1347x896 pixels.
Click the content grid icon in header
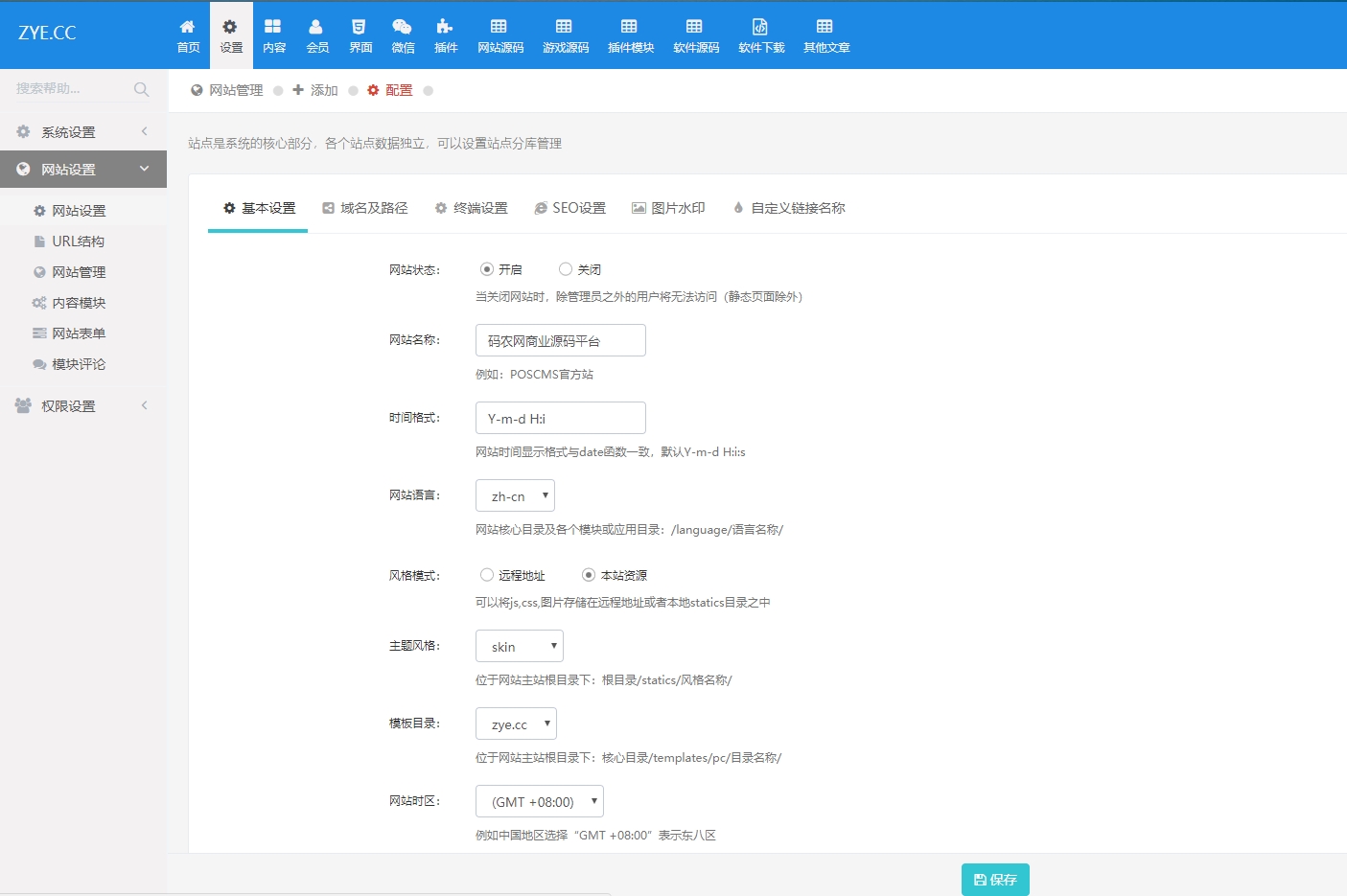[273, 27]
